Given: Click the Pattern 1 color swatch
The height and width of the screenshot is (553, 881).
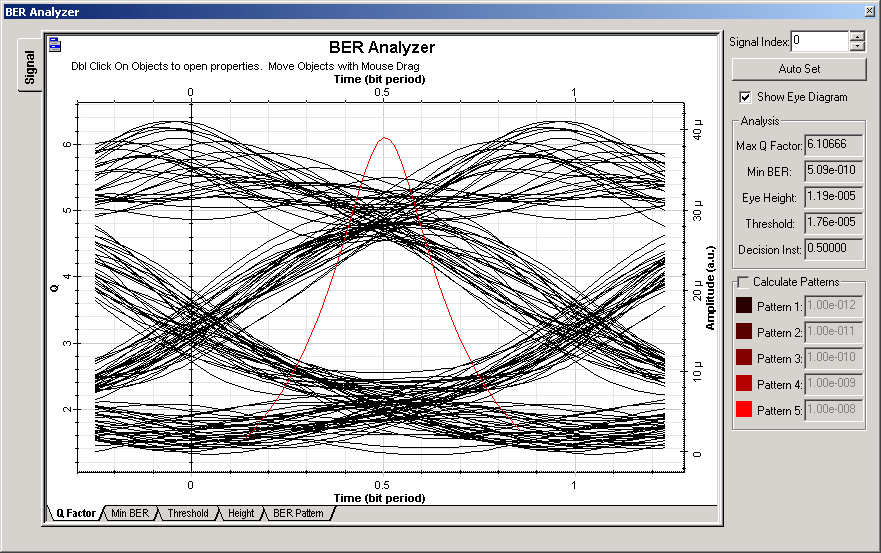Looking at the screenshot, I should coord(744,306).
